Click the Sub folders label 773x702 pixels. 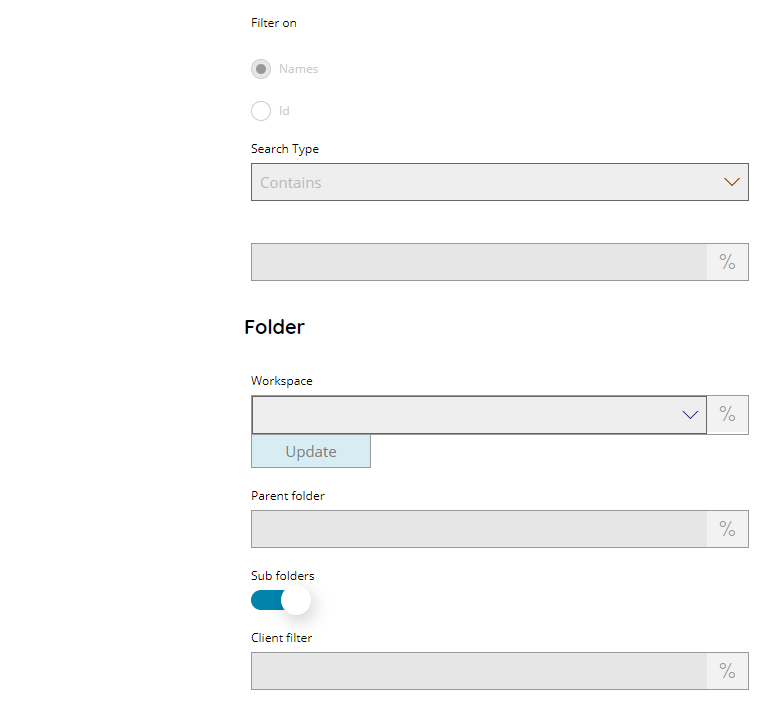click(282, 575)
